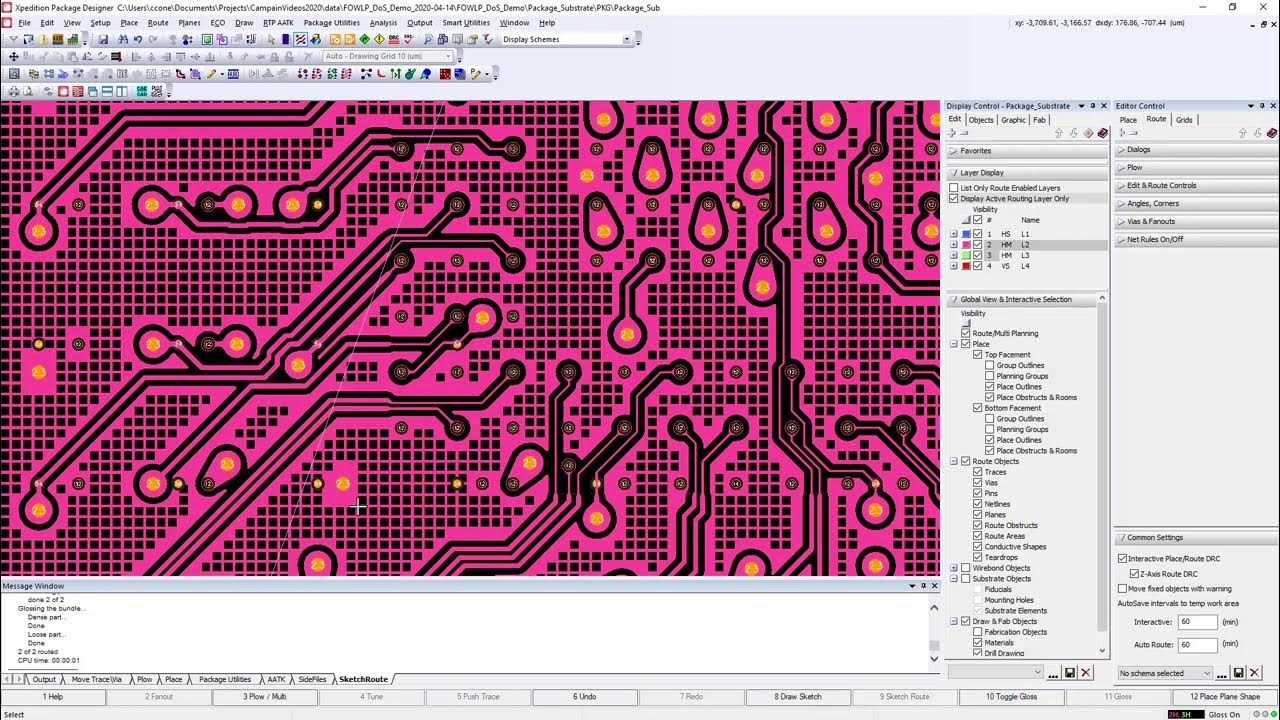The width and height of the screenshot is (1280, 720).
Task: Click the Find binoculars icon
Action: tap(123, 39)
